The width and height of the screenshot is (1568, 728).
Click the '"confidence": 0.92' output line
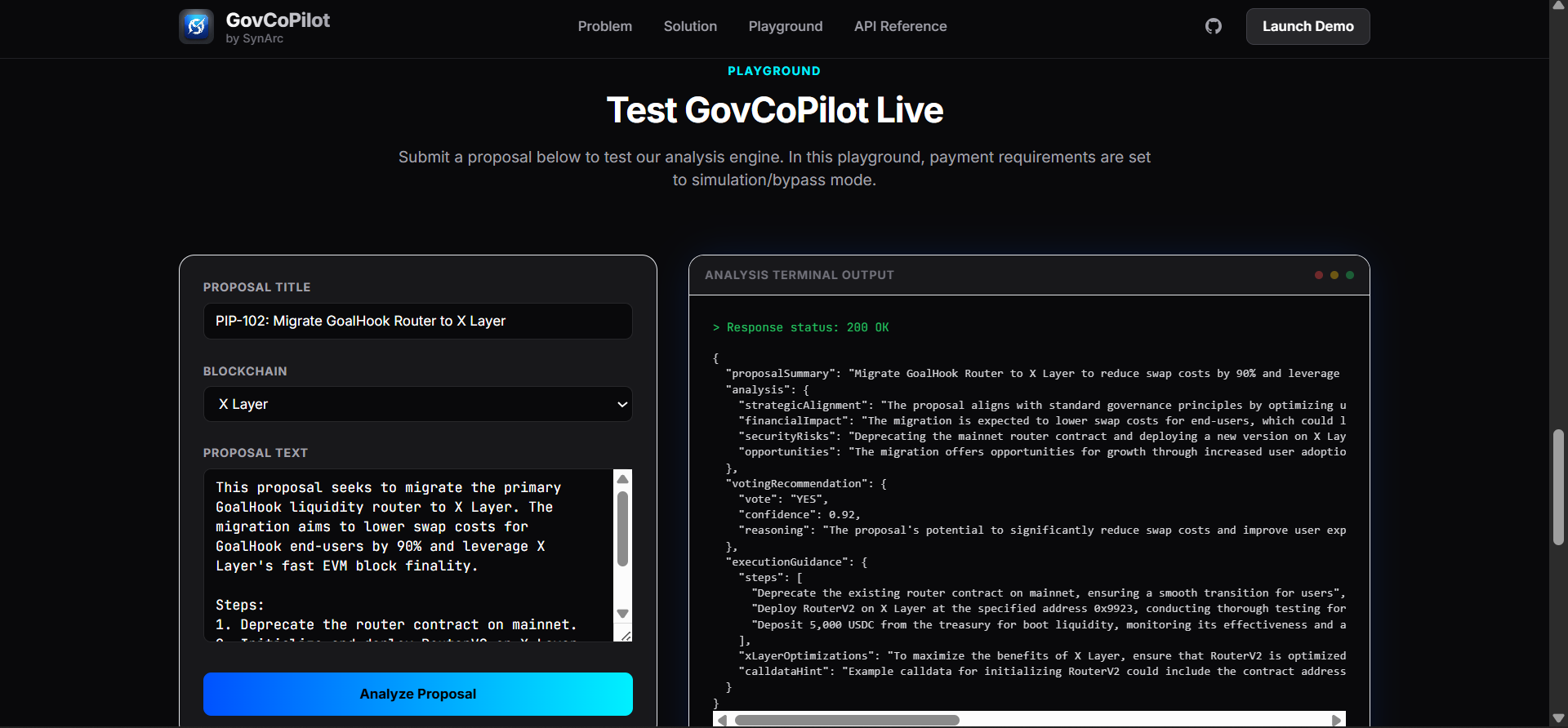(800, 514)
